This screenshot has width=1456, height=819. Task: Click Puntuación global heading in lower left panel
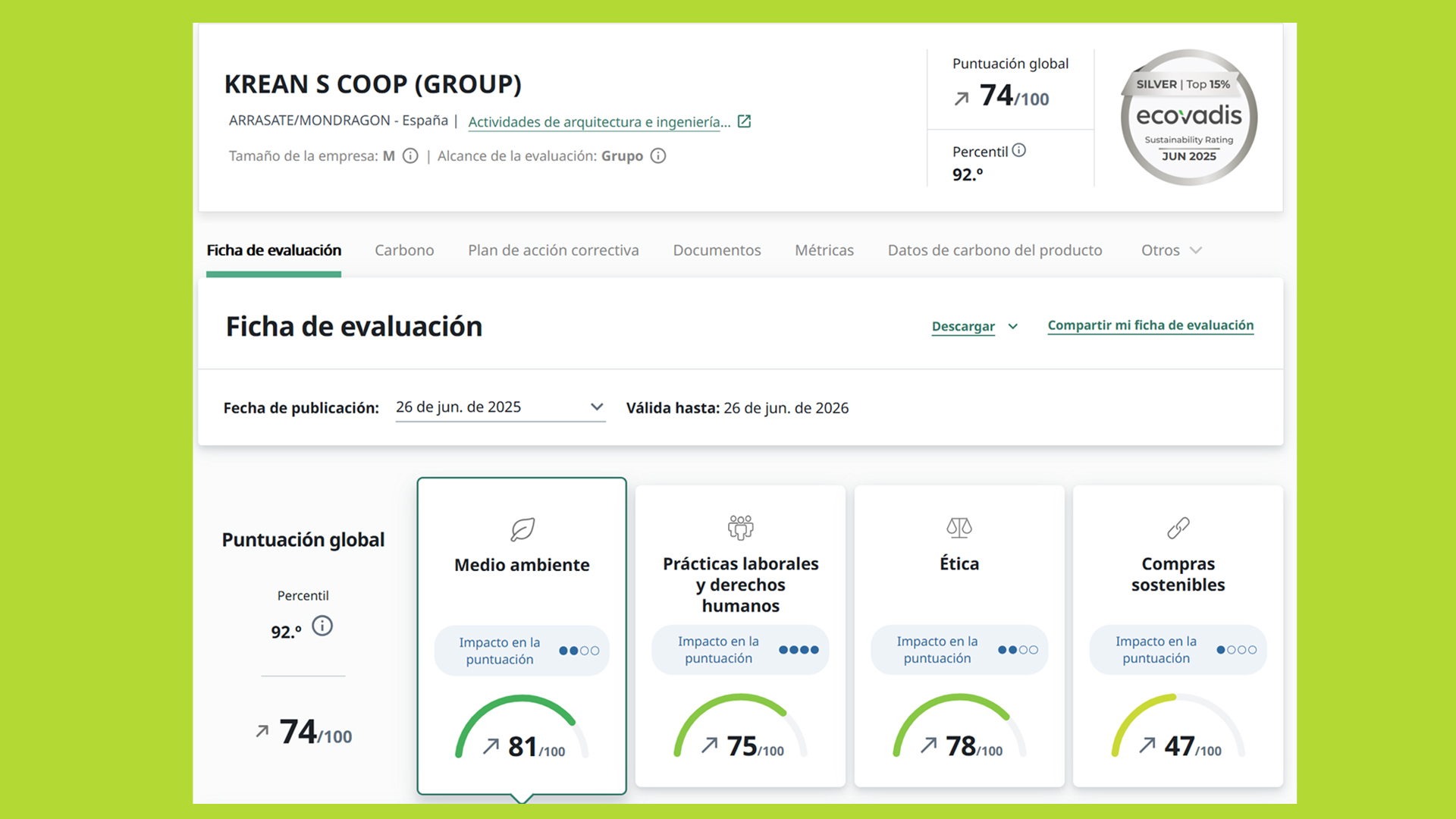tap(303, 540)
